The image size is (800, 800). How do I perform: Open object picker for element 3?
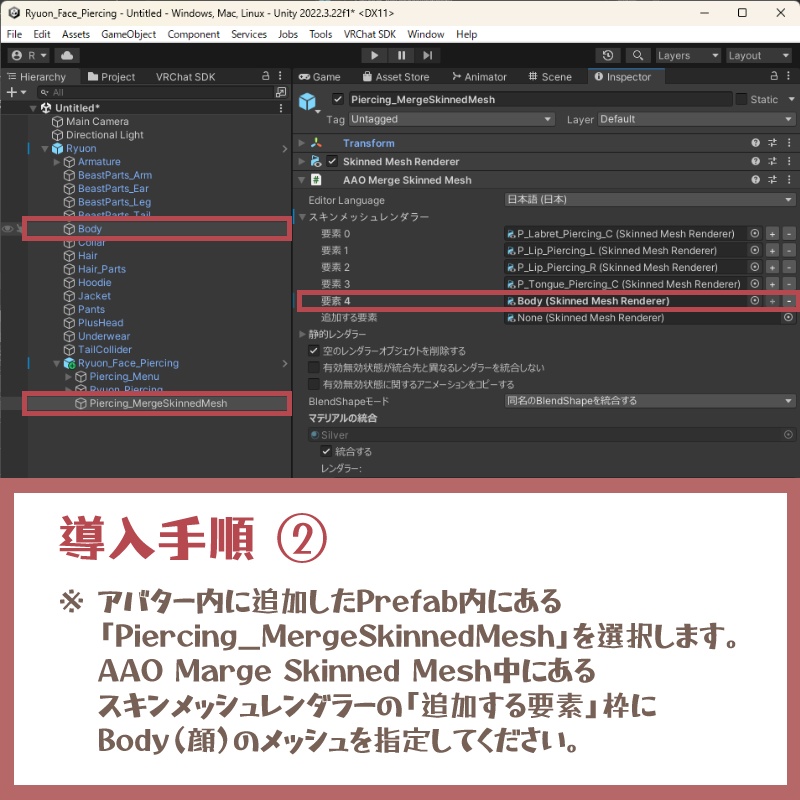754,284
